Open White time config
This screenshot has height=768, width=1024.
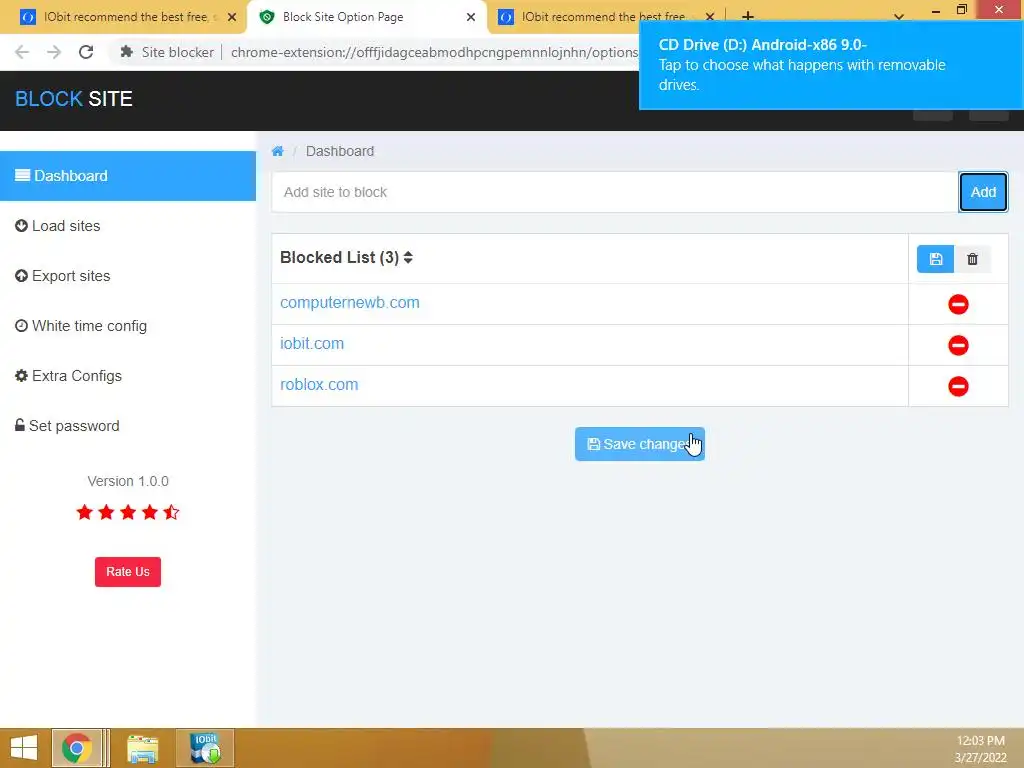click(81, 326)
